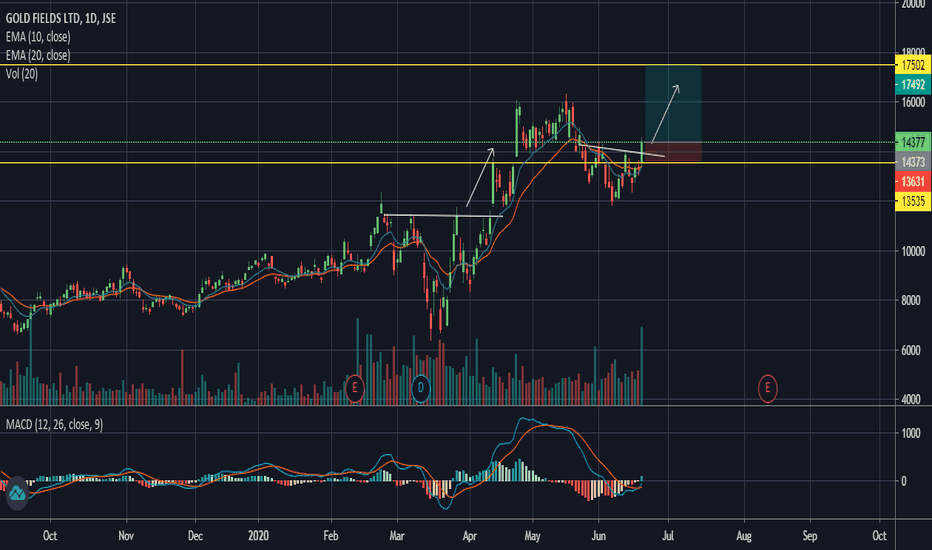
Task: Click the Jun label on time axis
Action: coord(599,536)
